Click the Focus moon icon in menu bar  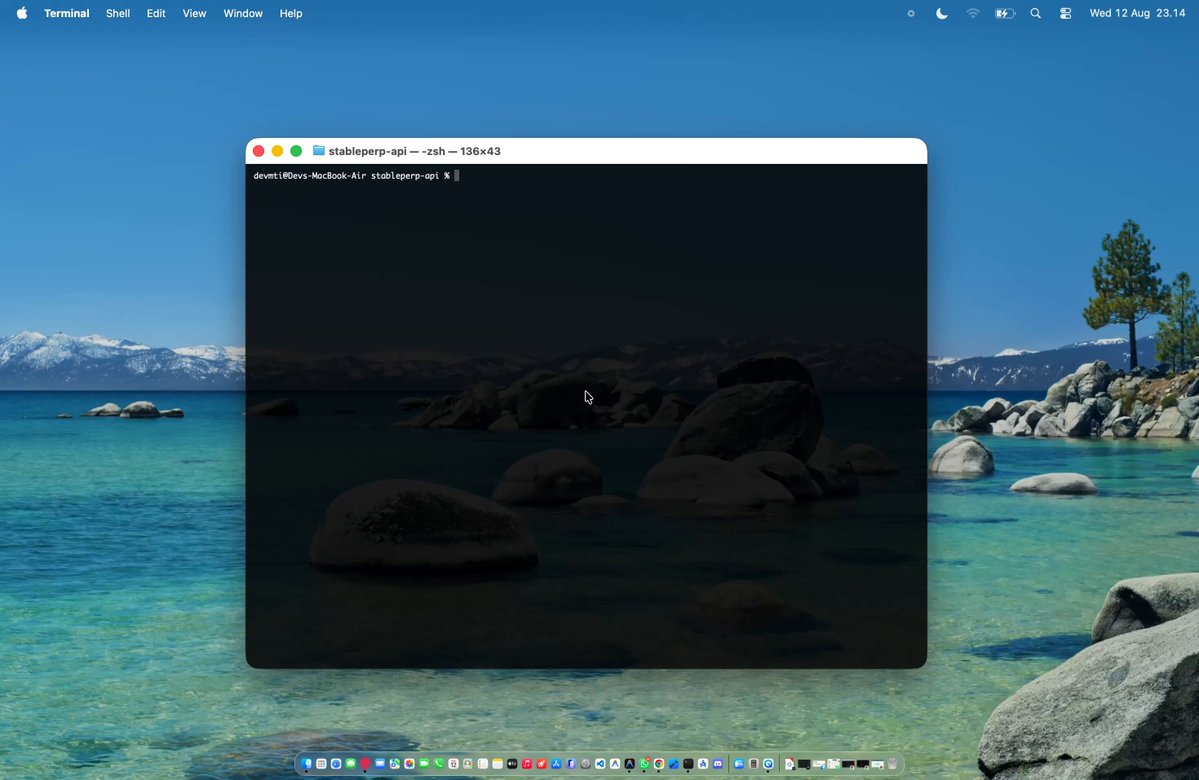(x=942, y=13)
